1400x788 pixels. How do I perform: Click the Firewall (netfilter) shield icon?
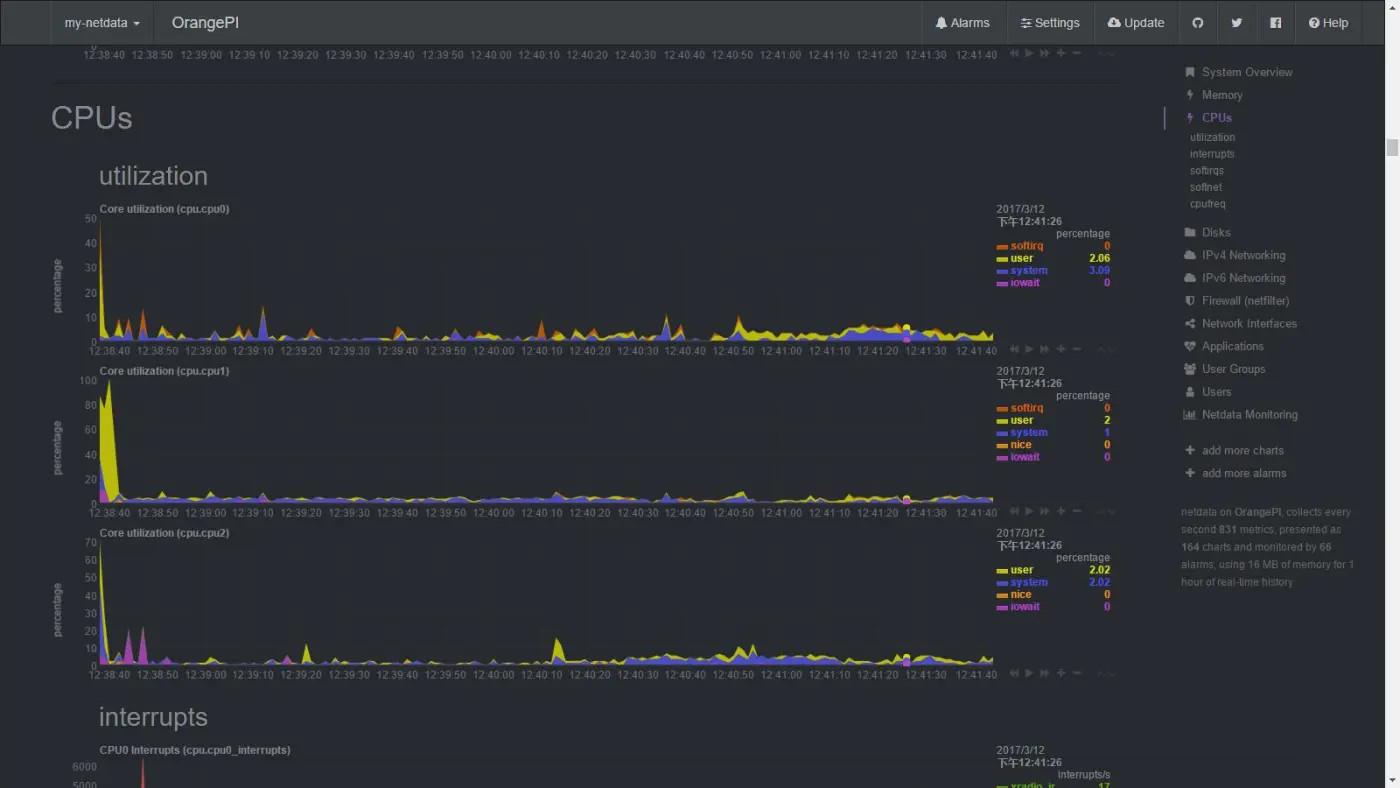point(1190,301)
